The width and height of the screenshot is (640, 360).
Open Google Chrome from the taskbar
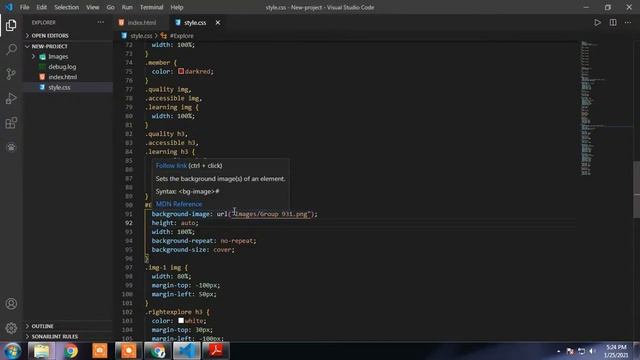tap(70, 351)
